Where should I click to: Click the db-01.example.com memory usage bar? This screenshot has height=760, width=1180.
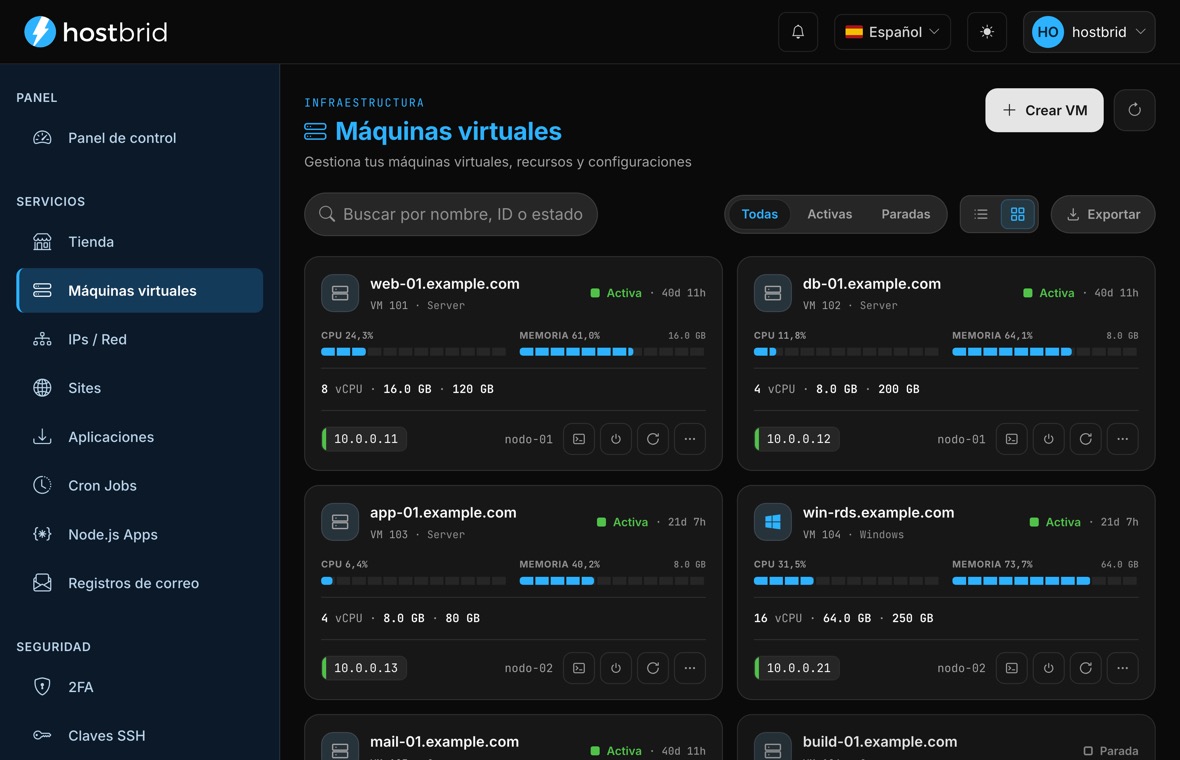(1045, 351)
